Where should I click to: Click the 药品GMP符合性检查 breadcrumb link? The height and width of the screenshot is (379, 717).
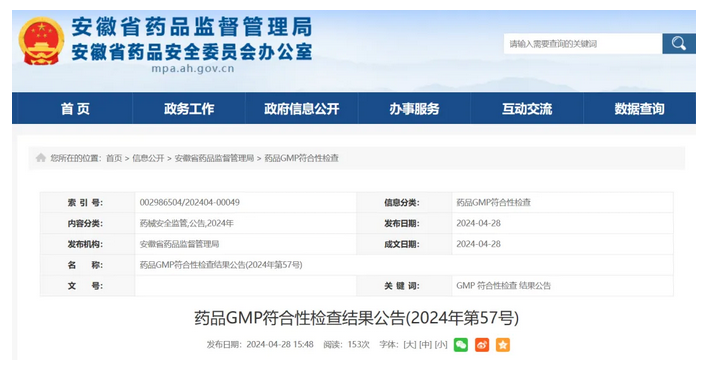[301, 158]
